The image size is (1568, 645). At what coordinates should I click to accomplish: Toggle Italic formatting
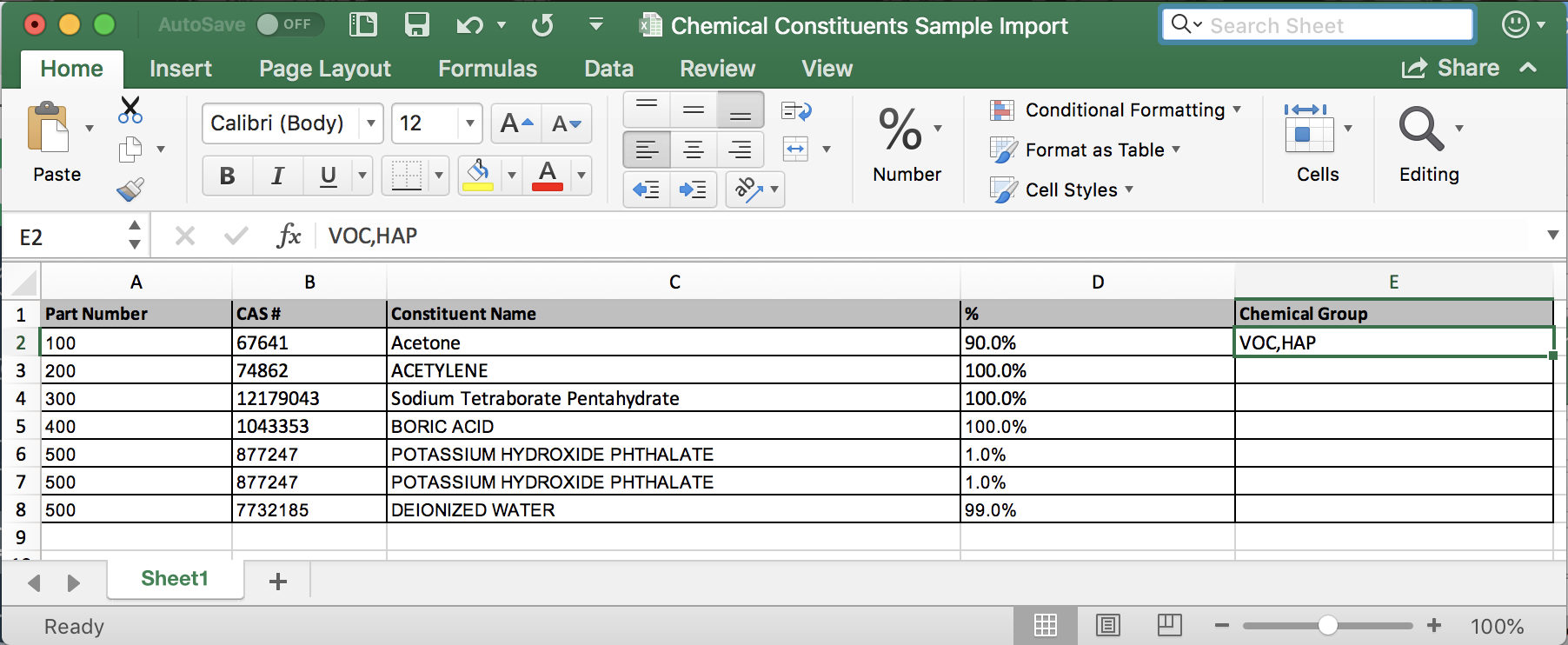(278, 176)
